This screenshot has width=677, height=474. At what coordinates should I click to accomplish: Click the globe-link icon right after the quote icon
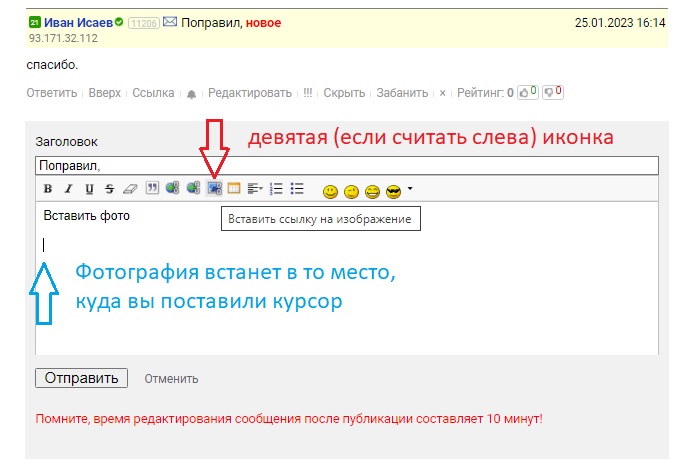[172, 188]
